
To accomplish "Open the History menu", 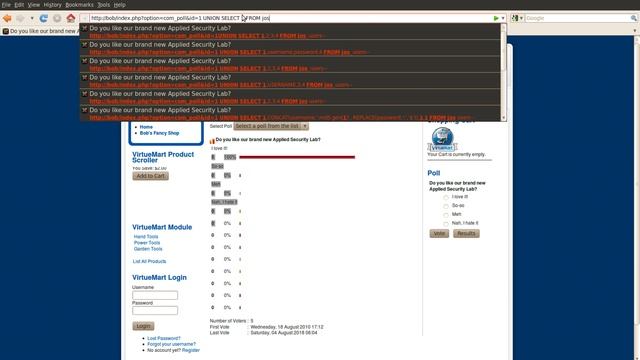I will tap(52, 5).
